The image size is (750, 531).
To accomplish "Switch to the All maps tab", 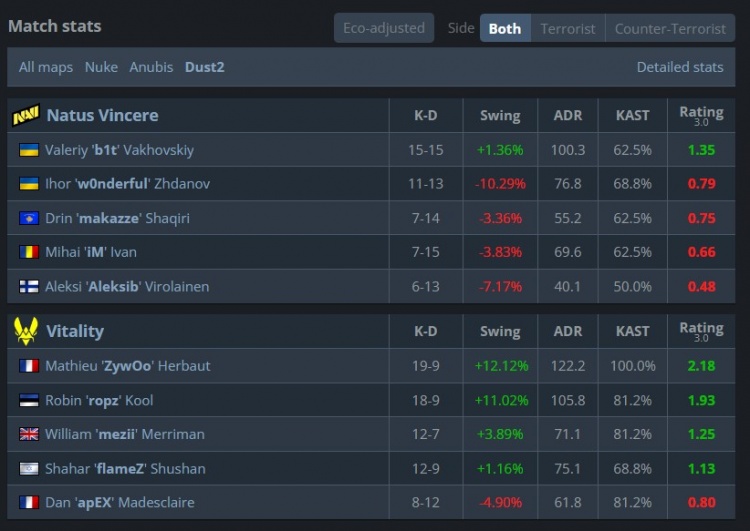I will point(46,67).
